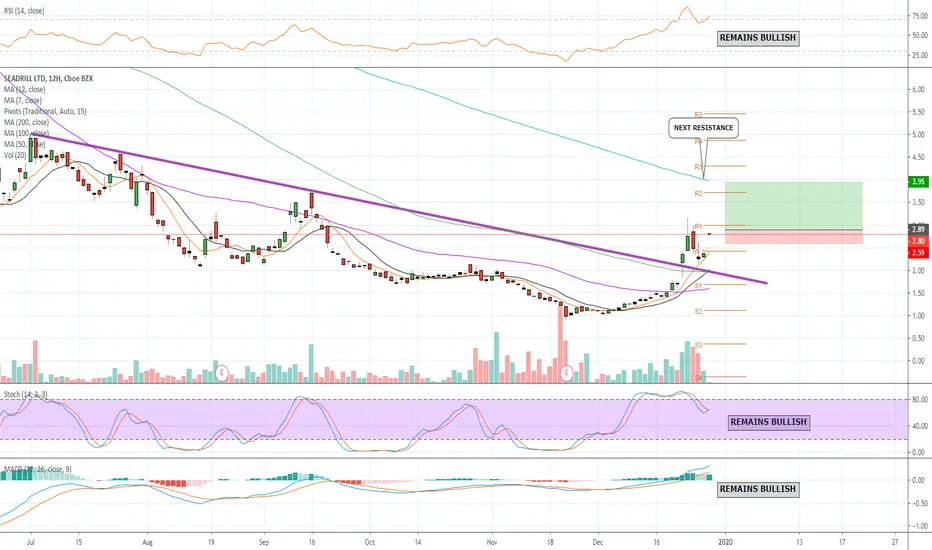This screenshot has height=550, width=932.
Task: Click the Vol (20) indicator label
Action: [15, 155]
